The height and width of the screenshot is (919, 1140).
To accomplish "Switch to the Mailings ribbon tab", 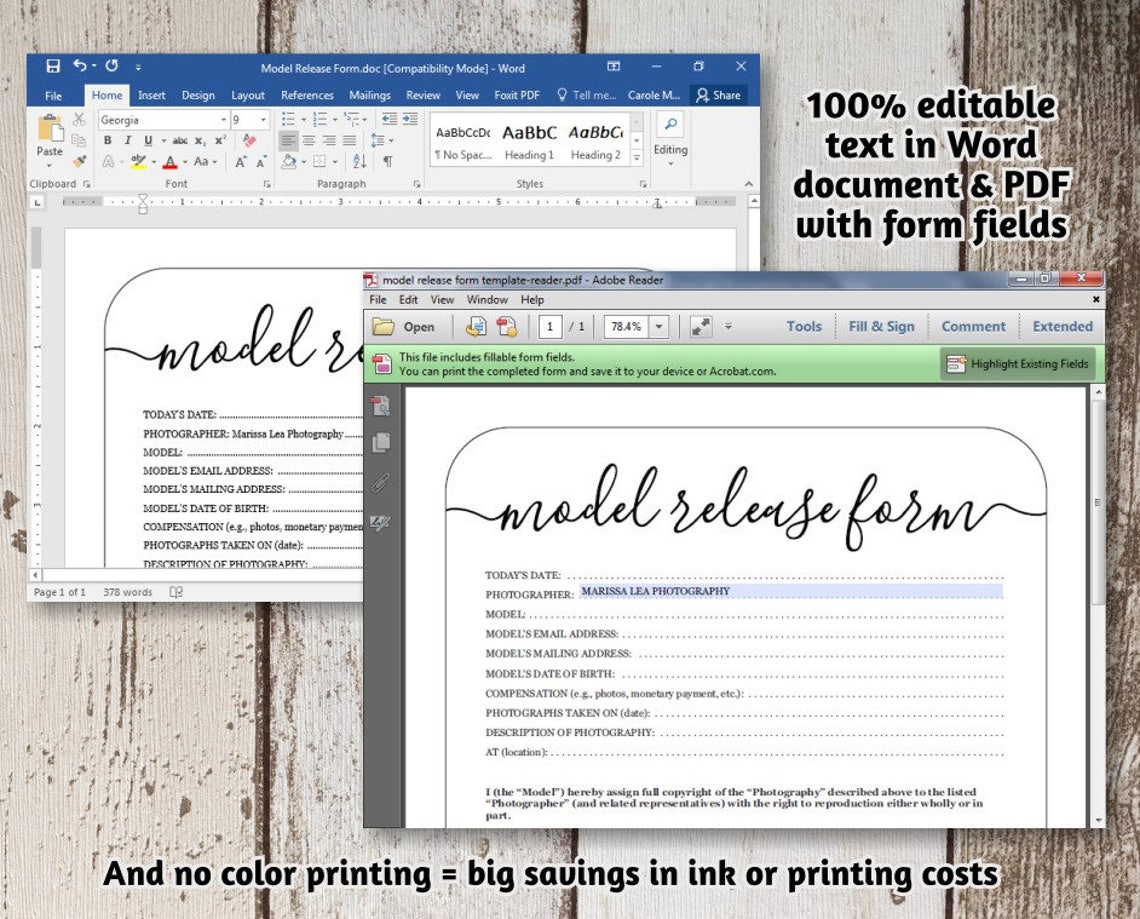I will pyautogui.click(x=369, y=95).
